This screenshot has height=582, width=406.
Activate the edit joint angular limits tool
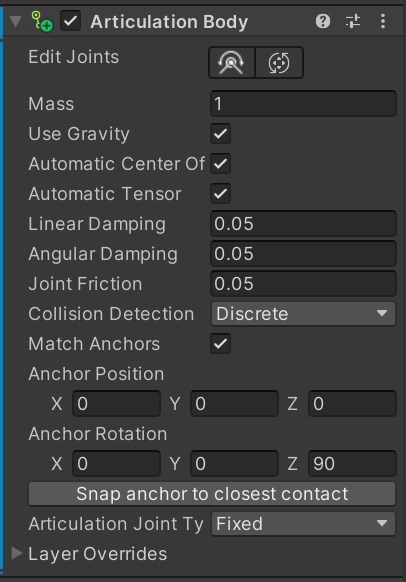pos(232,62)
